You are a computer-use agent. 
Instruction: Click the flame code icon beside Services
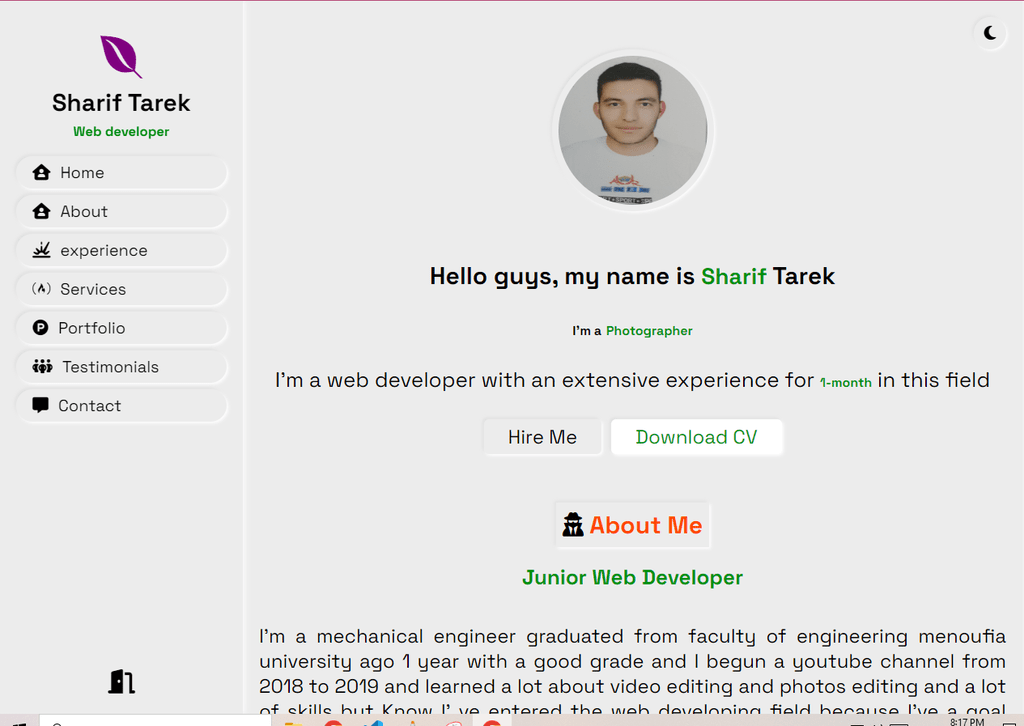click(41, 289)
